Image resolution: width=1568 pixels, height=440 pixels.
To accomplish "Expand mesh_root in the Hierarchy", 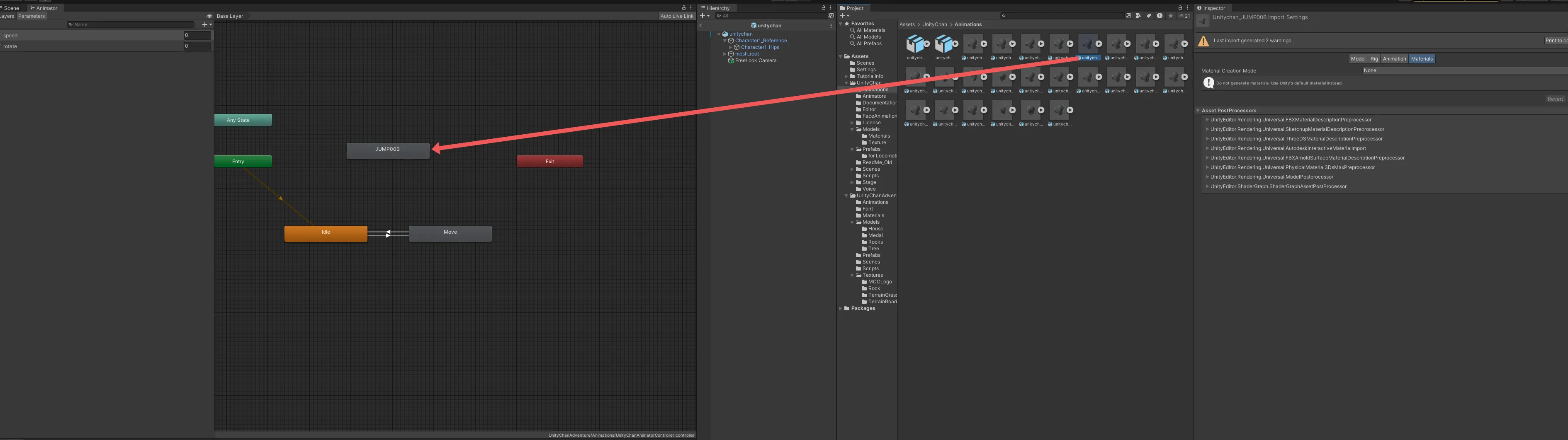I will pos(724,54).
